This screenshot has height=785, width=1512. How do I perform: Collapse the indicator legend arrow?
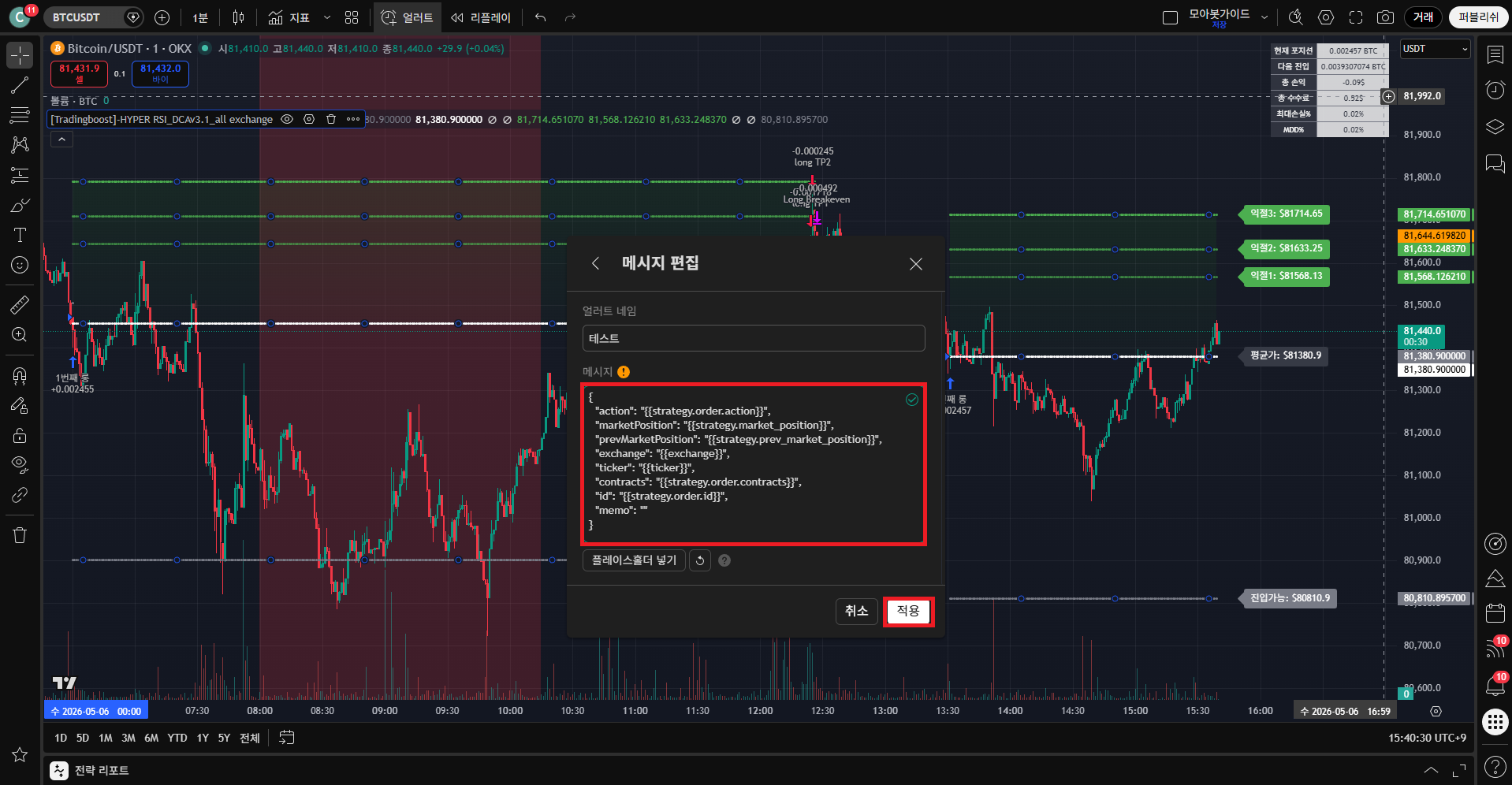(x=61, y=140)
